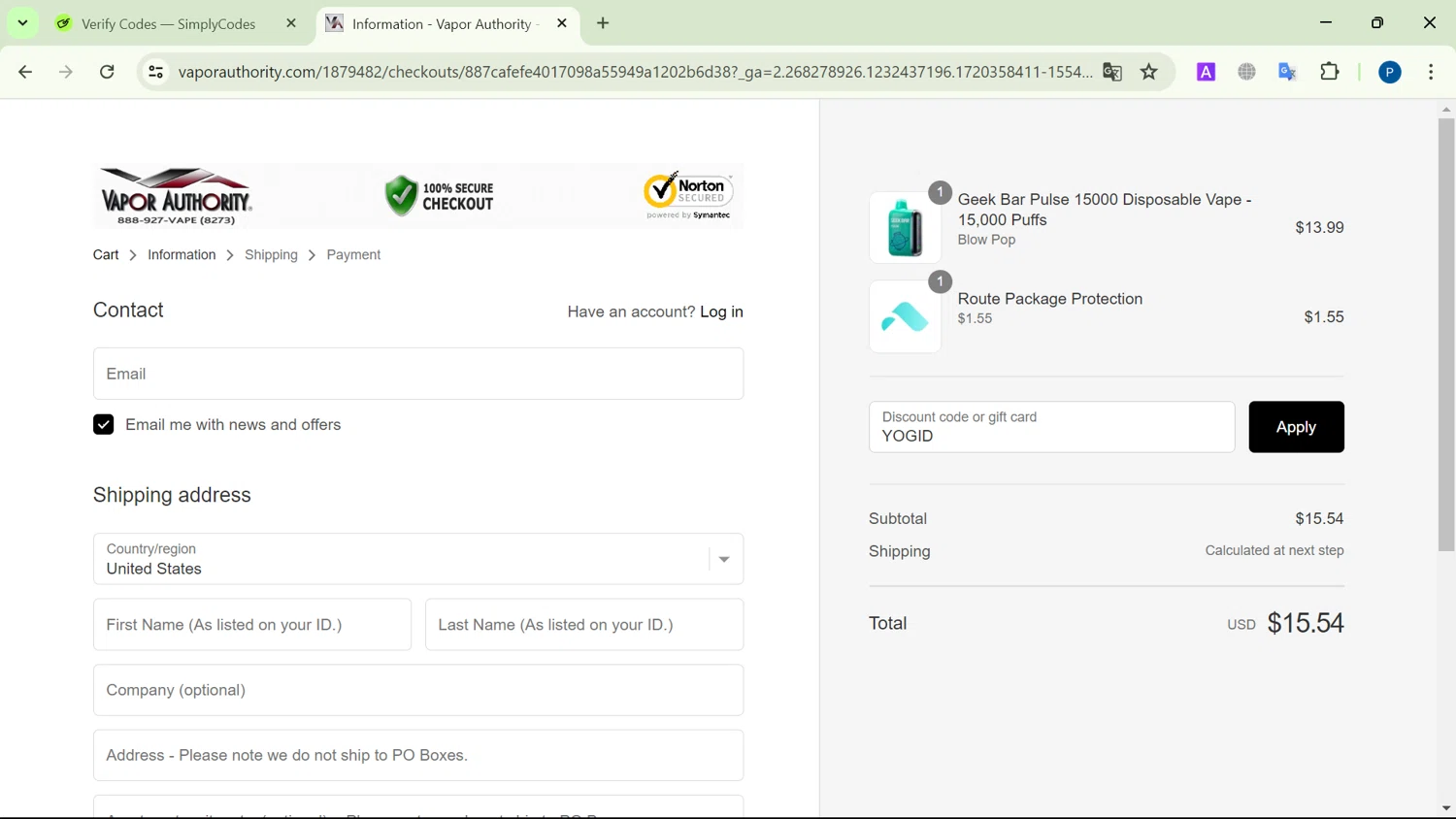Click the Route Package Protection title
Viewport: 1456px width, 819px height.
click(x=1050, y=299)
